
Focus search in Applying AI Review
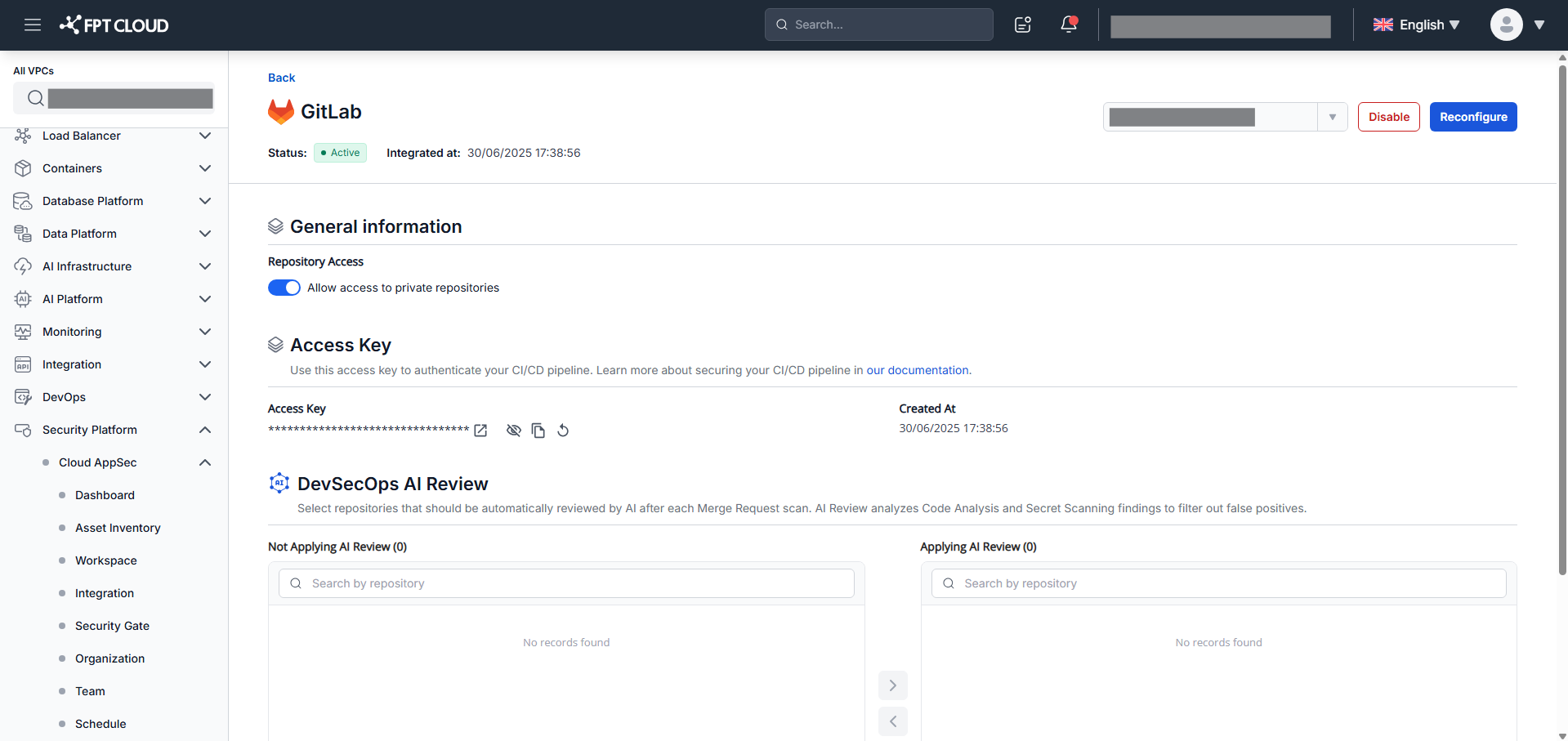pyautogui.click(x=1218, y=583)
